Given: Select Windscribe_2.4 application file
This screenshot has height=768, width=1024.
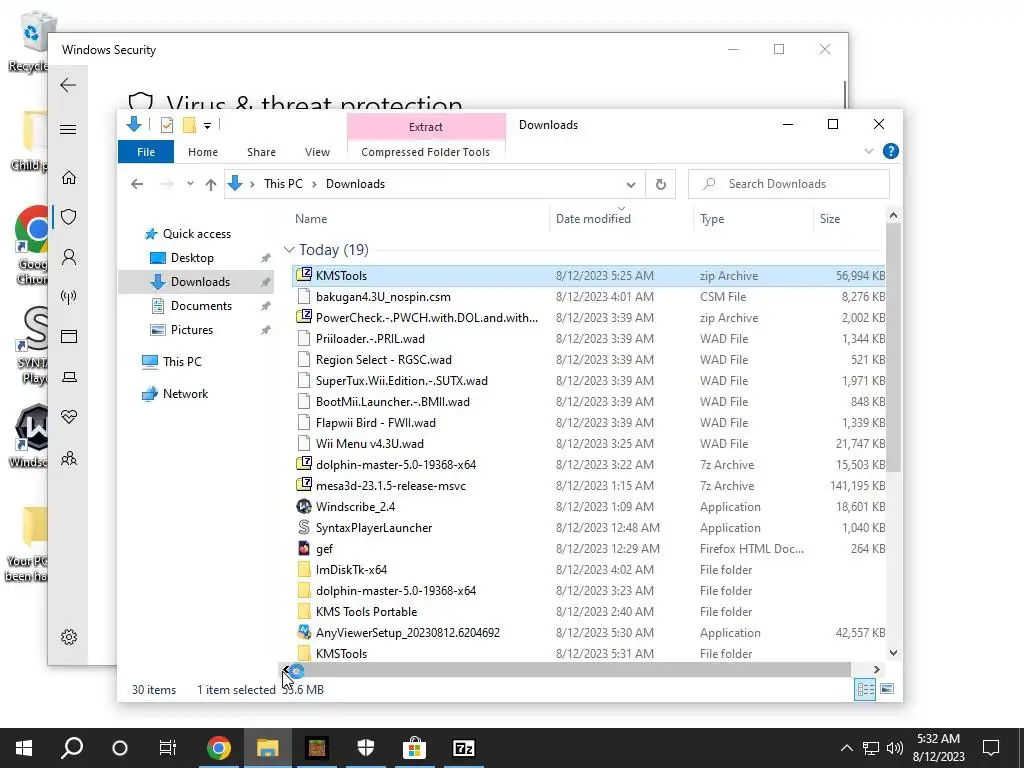Looking at the screenshot, I should pyautogui.click(x=588, y=507).
